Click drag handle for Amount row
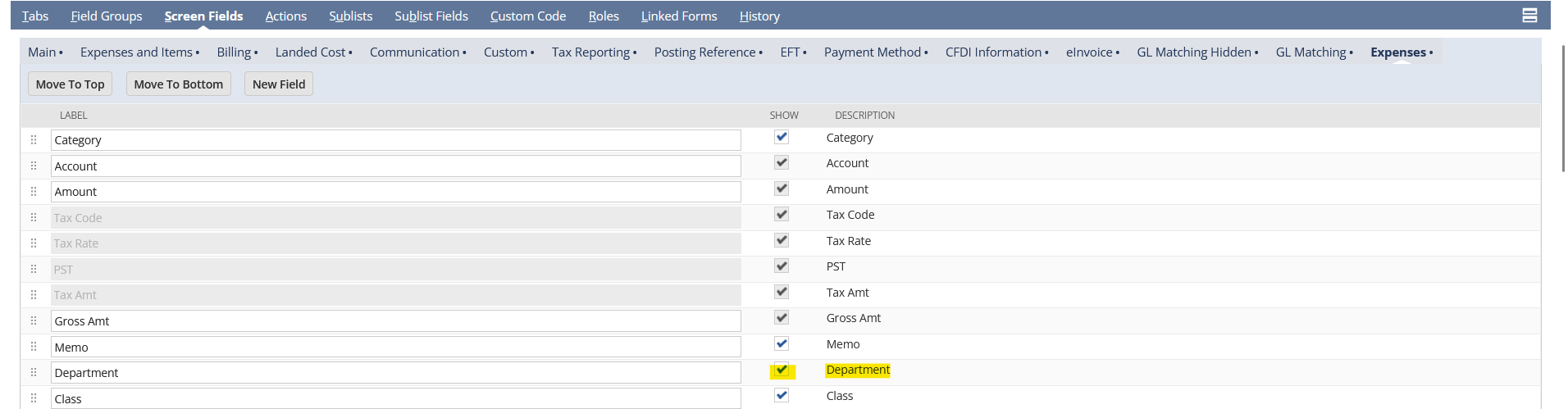This screenshot has width=1568, height=409. point(34,192)
